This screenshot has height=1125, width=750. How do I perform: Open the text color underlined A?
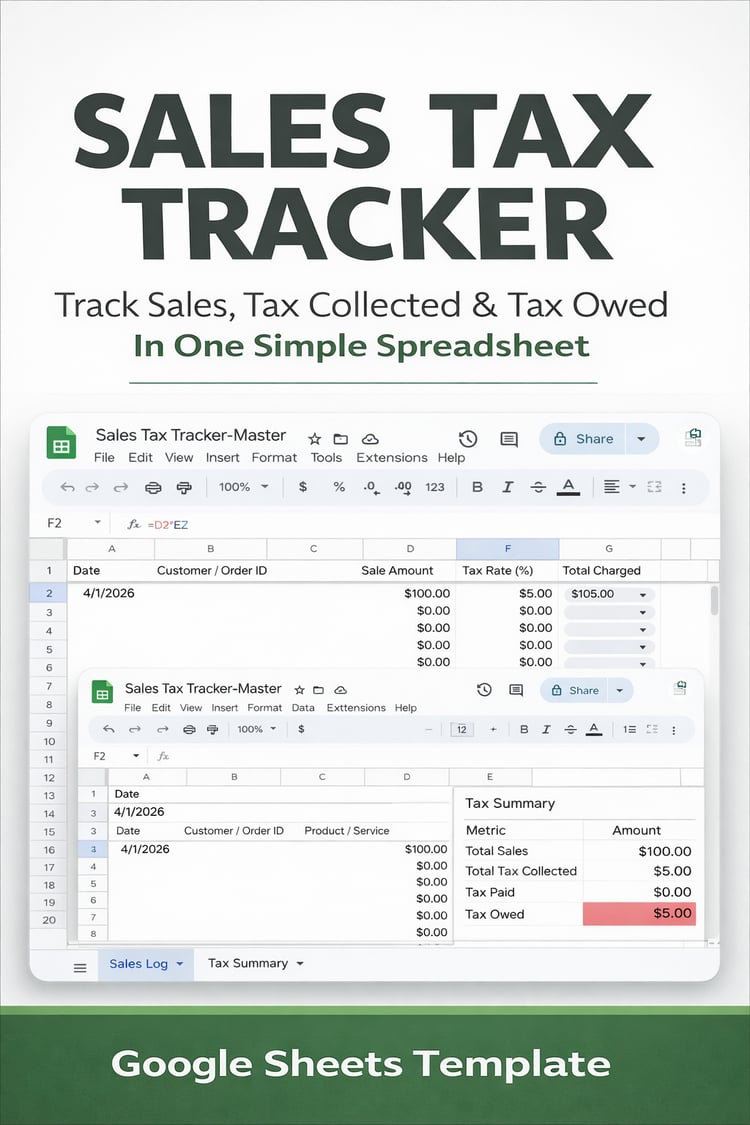click(568, 486)
